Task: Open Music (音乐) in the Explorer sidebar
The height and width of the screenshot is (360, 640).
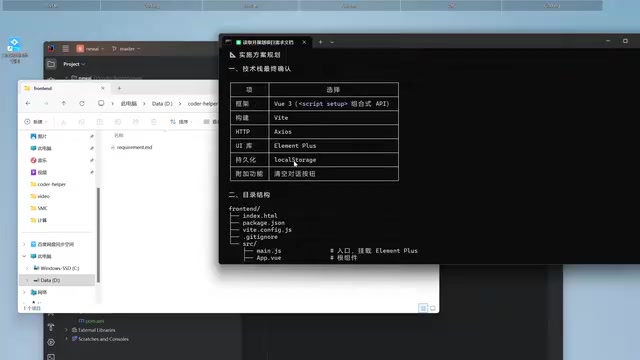Action: pyautogui.click(x=39, y=160)
